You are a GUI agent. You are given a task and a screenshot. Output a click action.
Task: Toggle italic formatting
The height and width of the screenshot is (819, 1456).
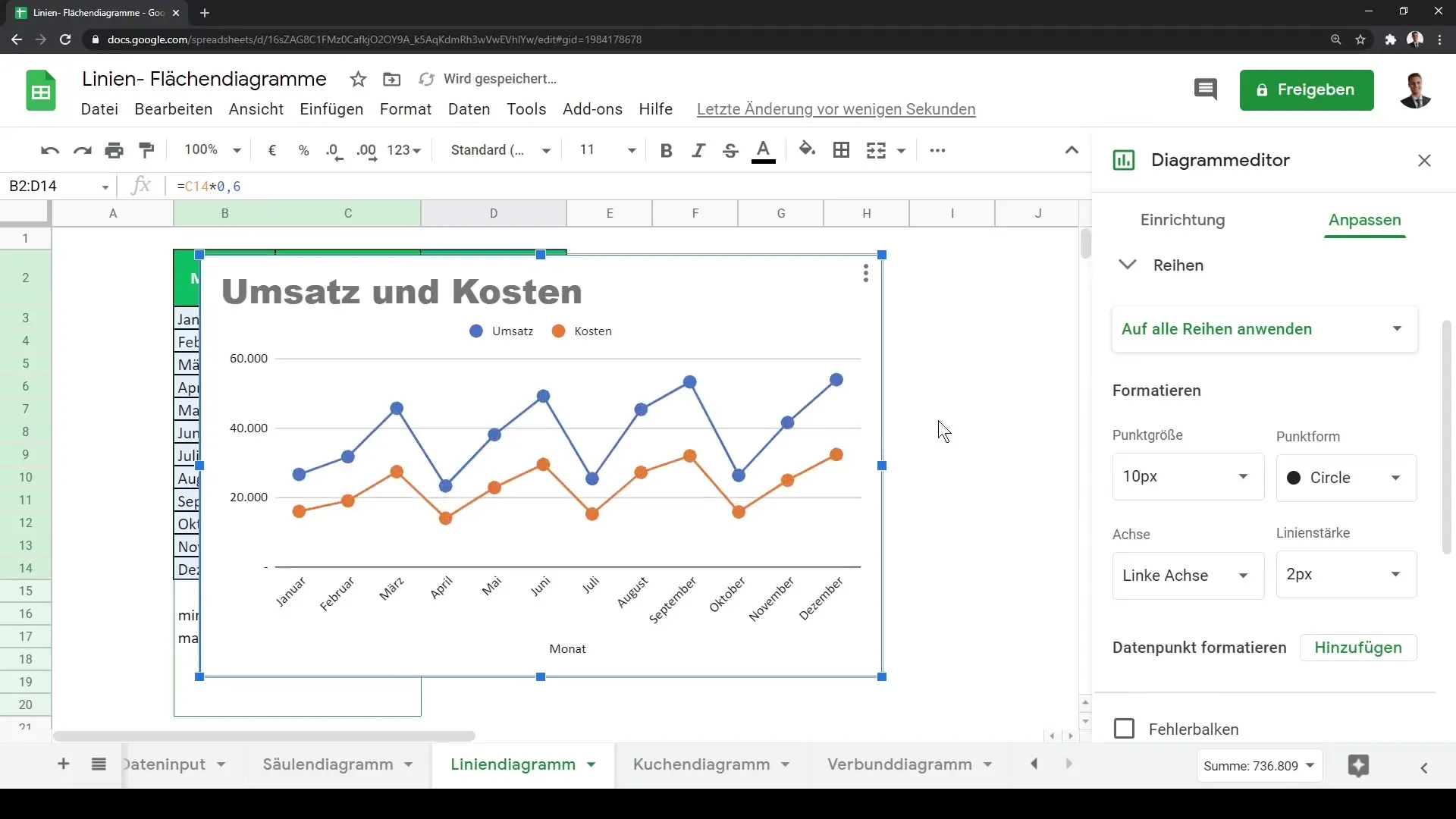(x=698, y=150)
